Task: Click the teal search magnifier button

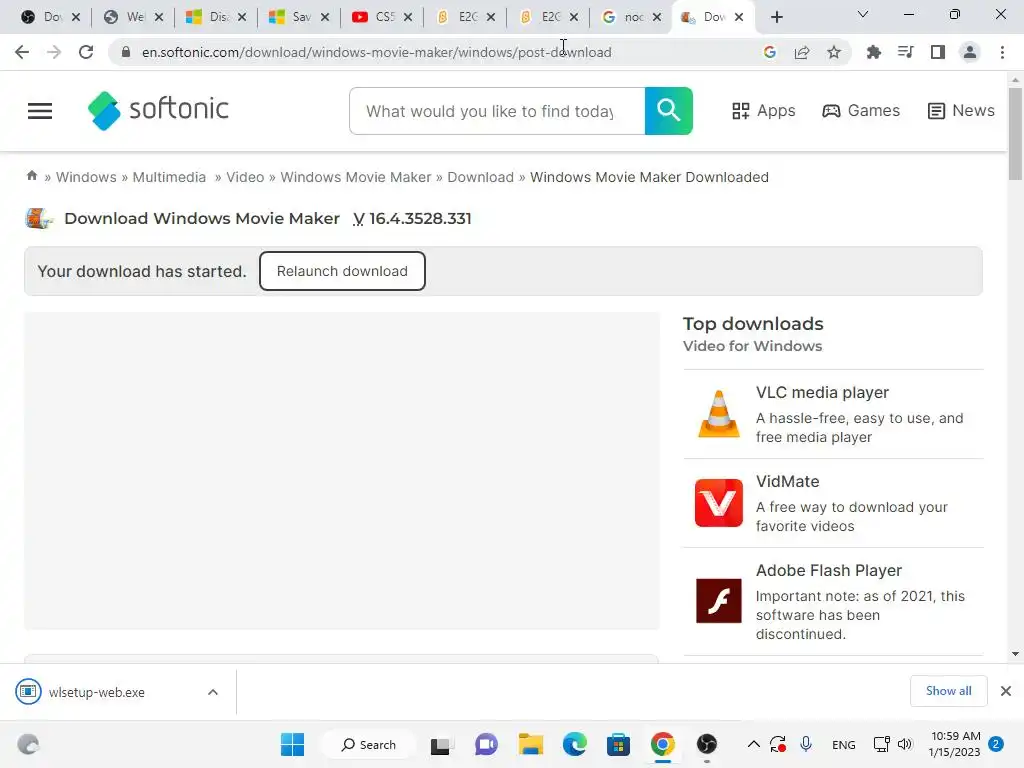Action: click(668, 110)
